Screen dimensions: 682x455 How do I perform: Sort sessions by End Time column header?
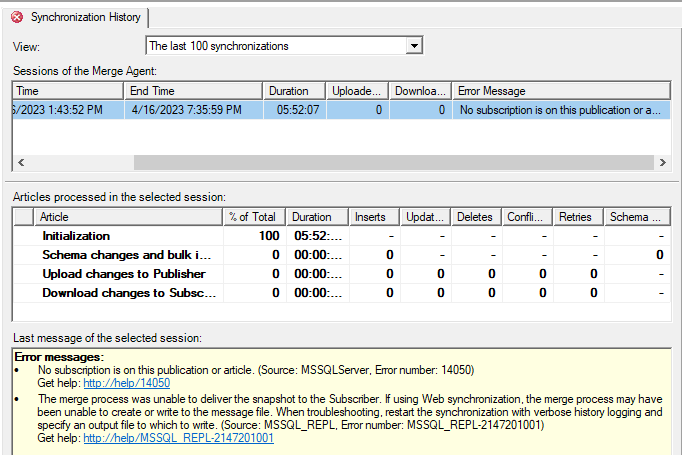click(194, 91)
